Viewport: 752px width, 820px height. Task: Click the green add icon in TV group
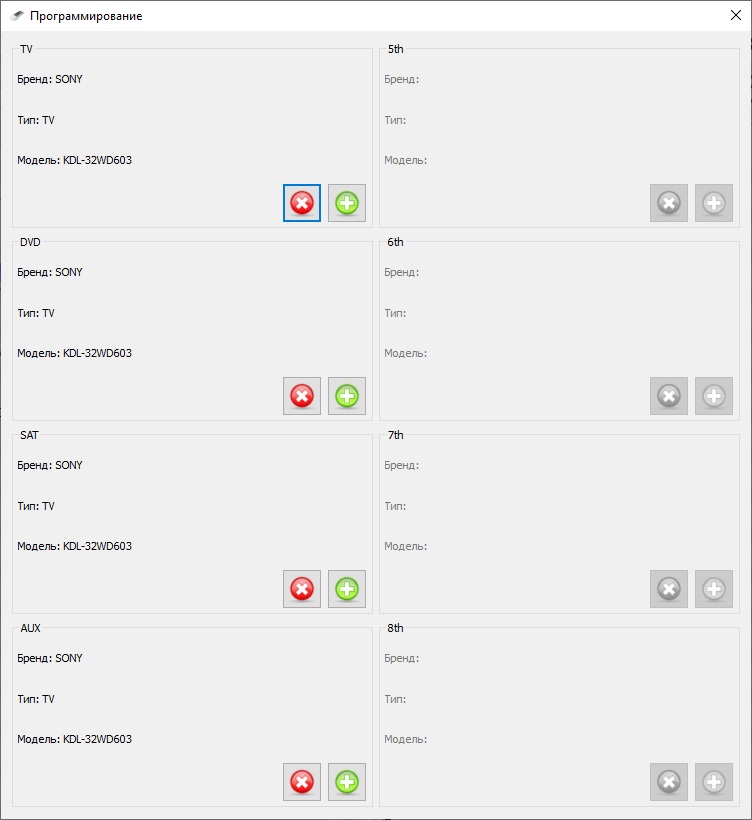(347, 204)
